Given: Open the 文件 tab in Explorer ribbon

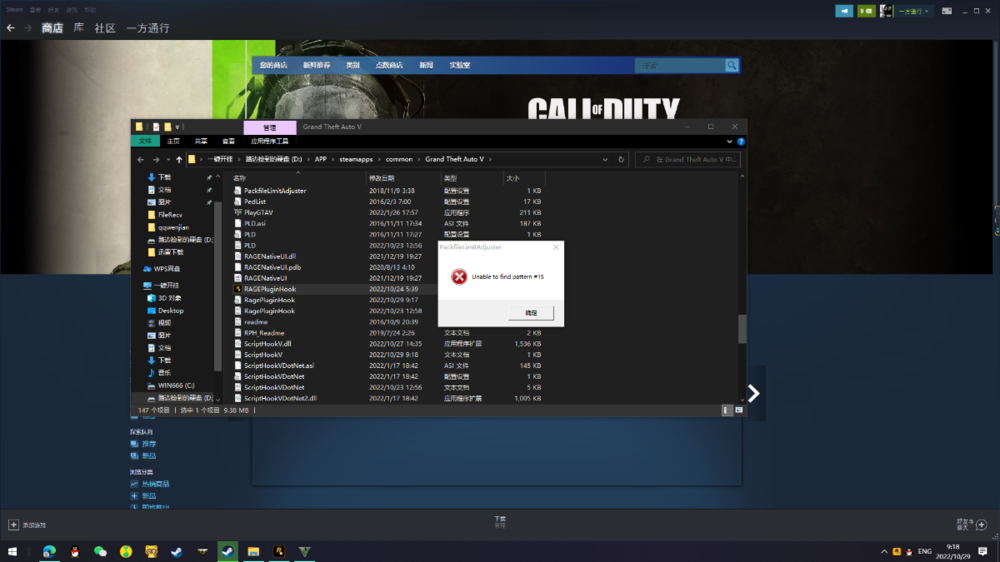Looking at the screenshot, I should (145, 142).
